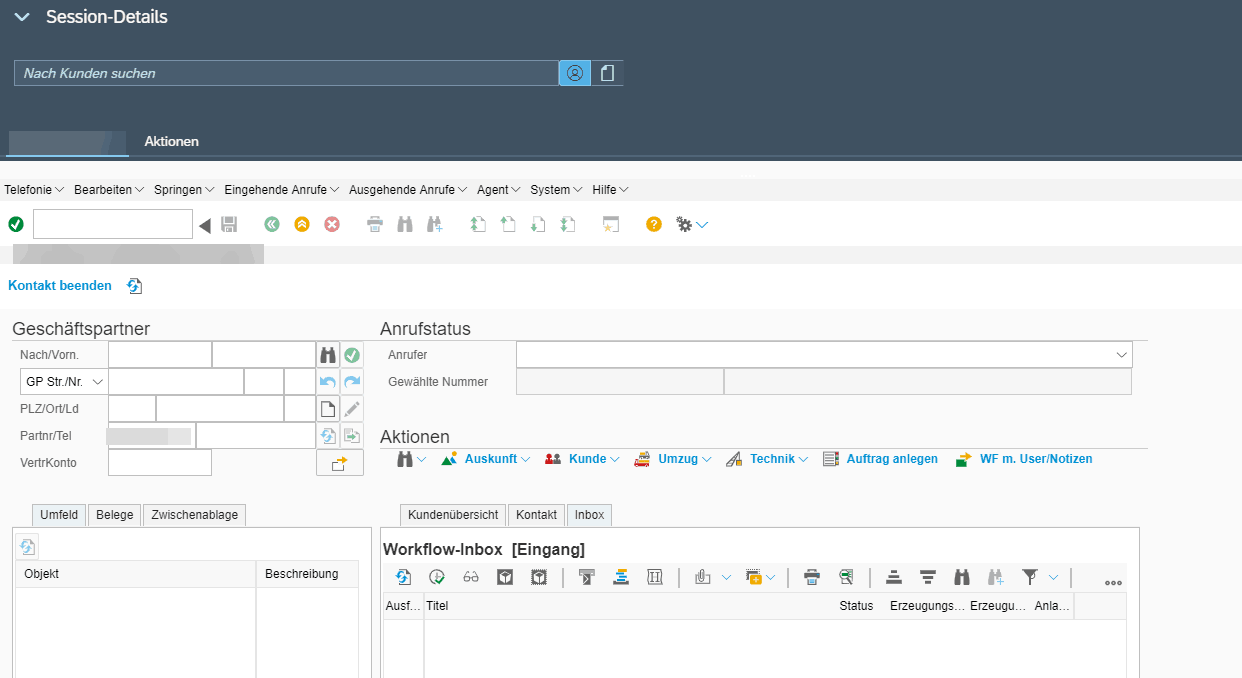Open the Ausgehende Anrufe menu
Screen dimensions: 1242x678
pos(408,190)
